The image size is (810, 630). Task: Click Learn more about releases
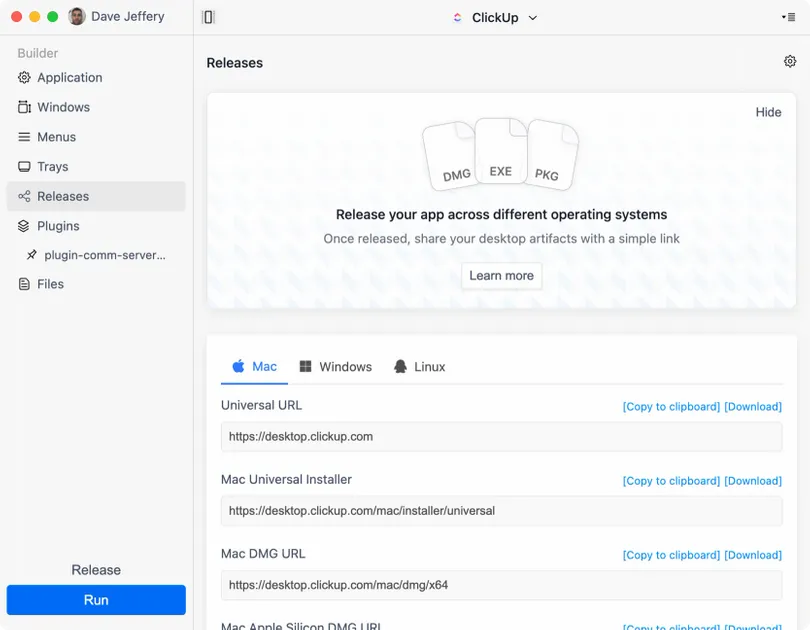tap(501, 276)
